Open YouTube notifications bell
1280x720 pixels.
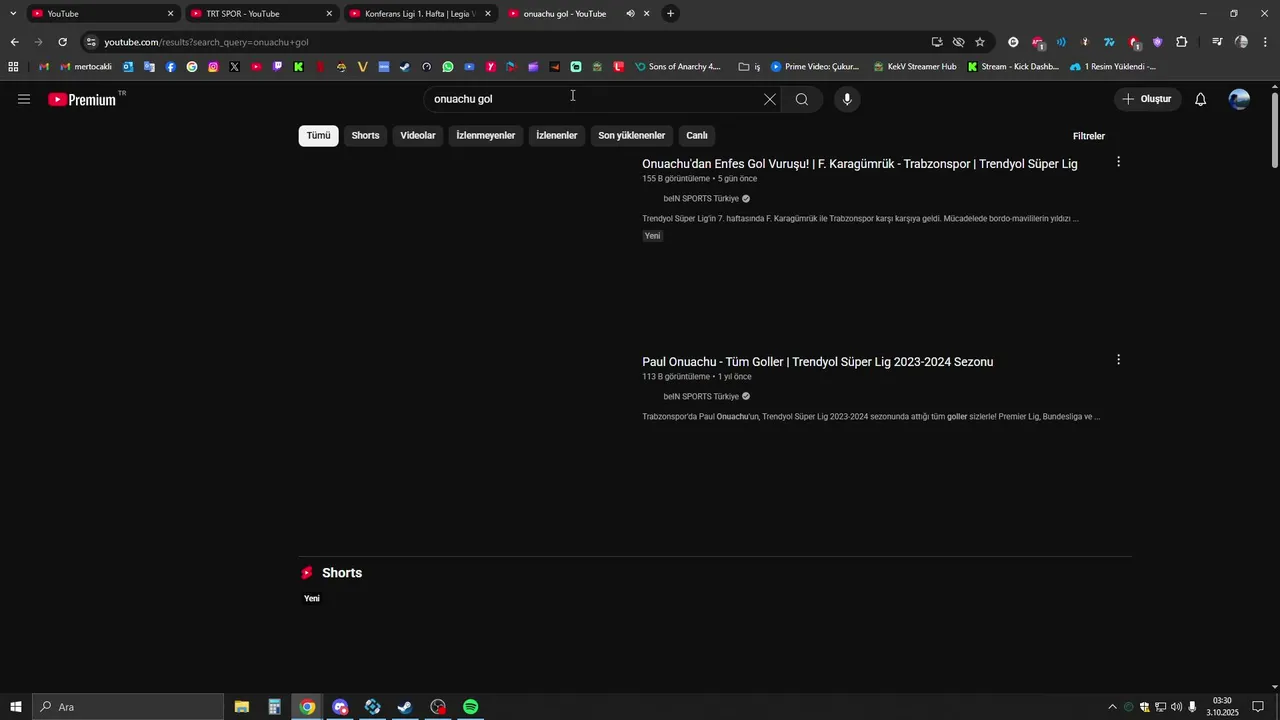coord(1201,99)
